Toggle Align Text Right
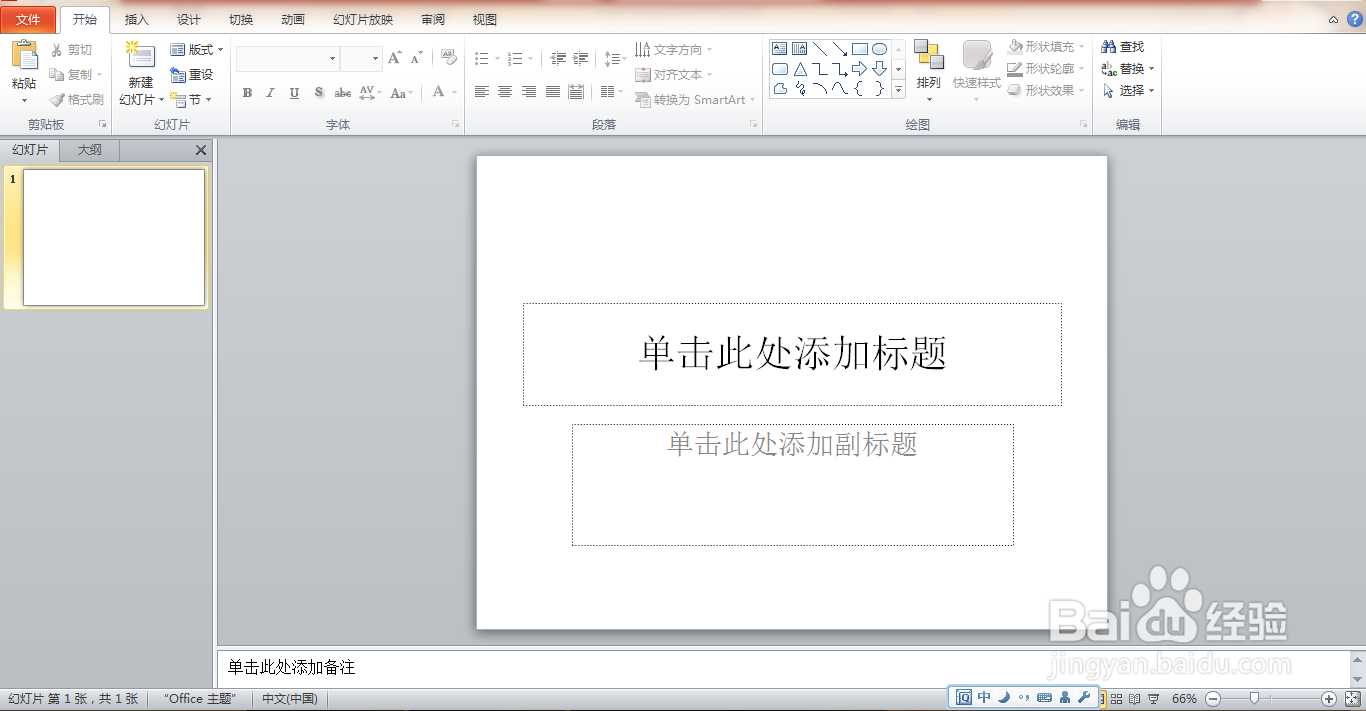This screenshot has height=711, width=1366. click(x=529, y=92)
